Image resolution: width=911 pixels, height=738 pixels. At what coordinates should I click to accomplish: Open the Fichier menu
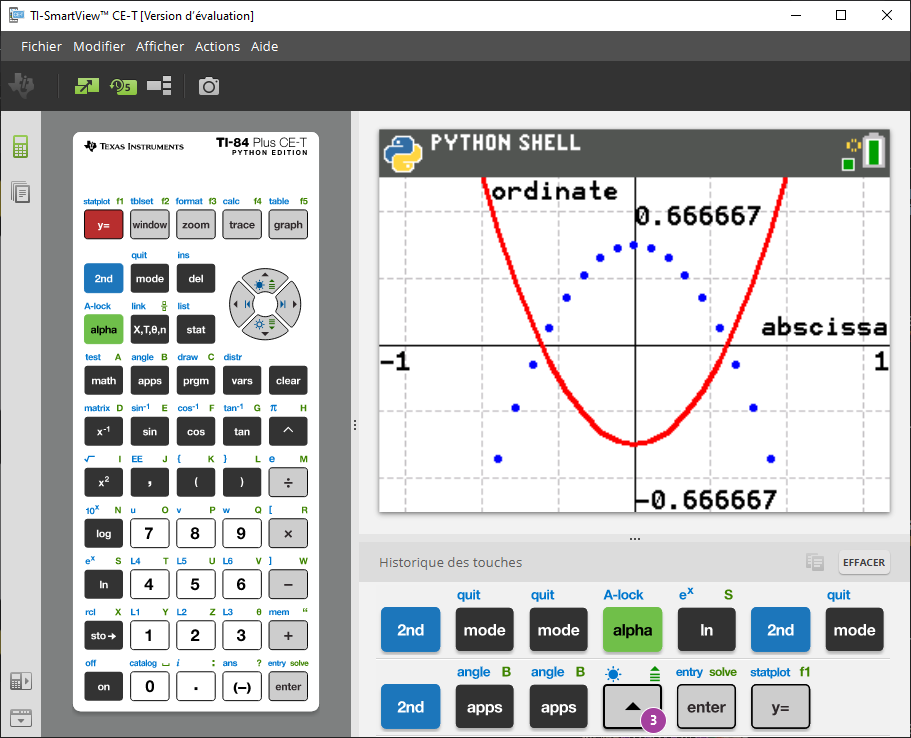(41, 46)
